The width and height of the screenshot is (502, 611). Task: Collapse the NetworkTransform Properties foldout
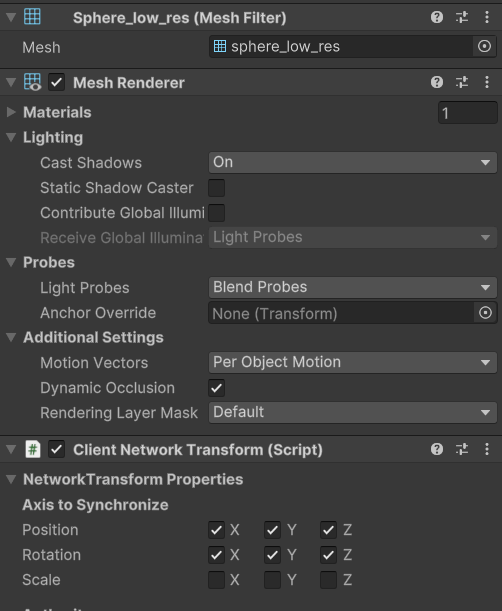point(11,479)
